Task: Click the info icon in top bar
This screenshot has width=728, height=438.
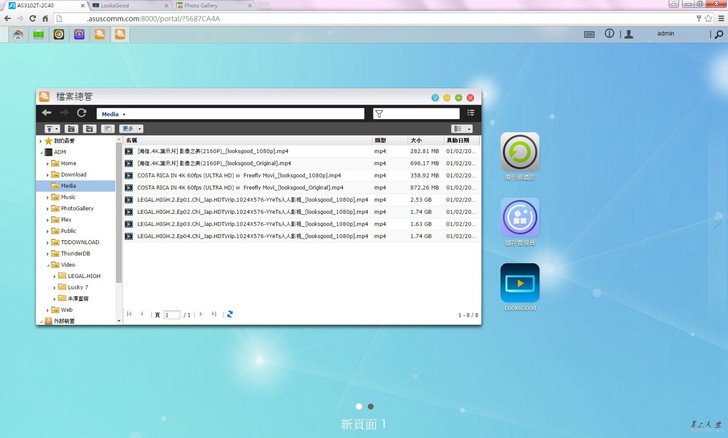Action: 609,34
